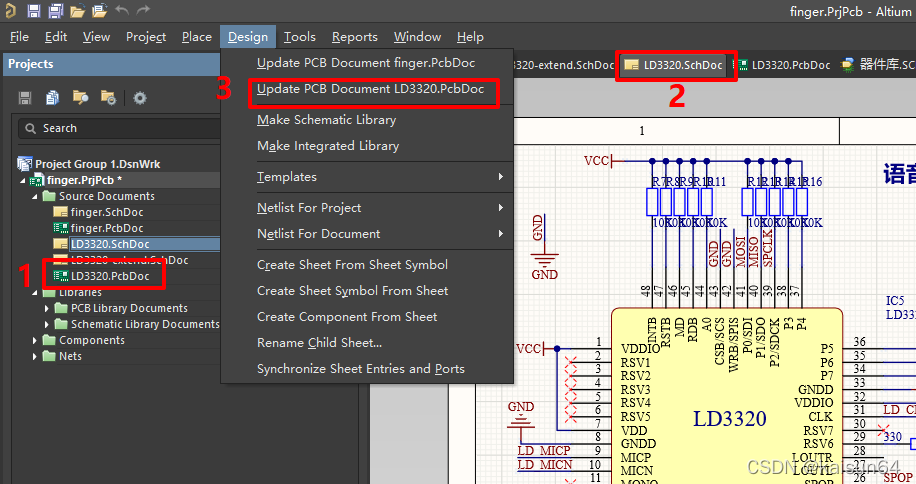
Task: Click the Open document folder icon
Action: tap(77, 11)
